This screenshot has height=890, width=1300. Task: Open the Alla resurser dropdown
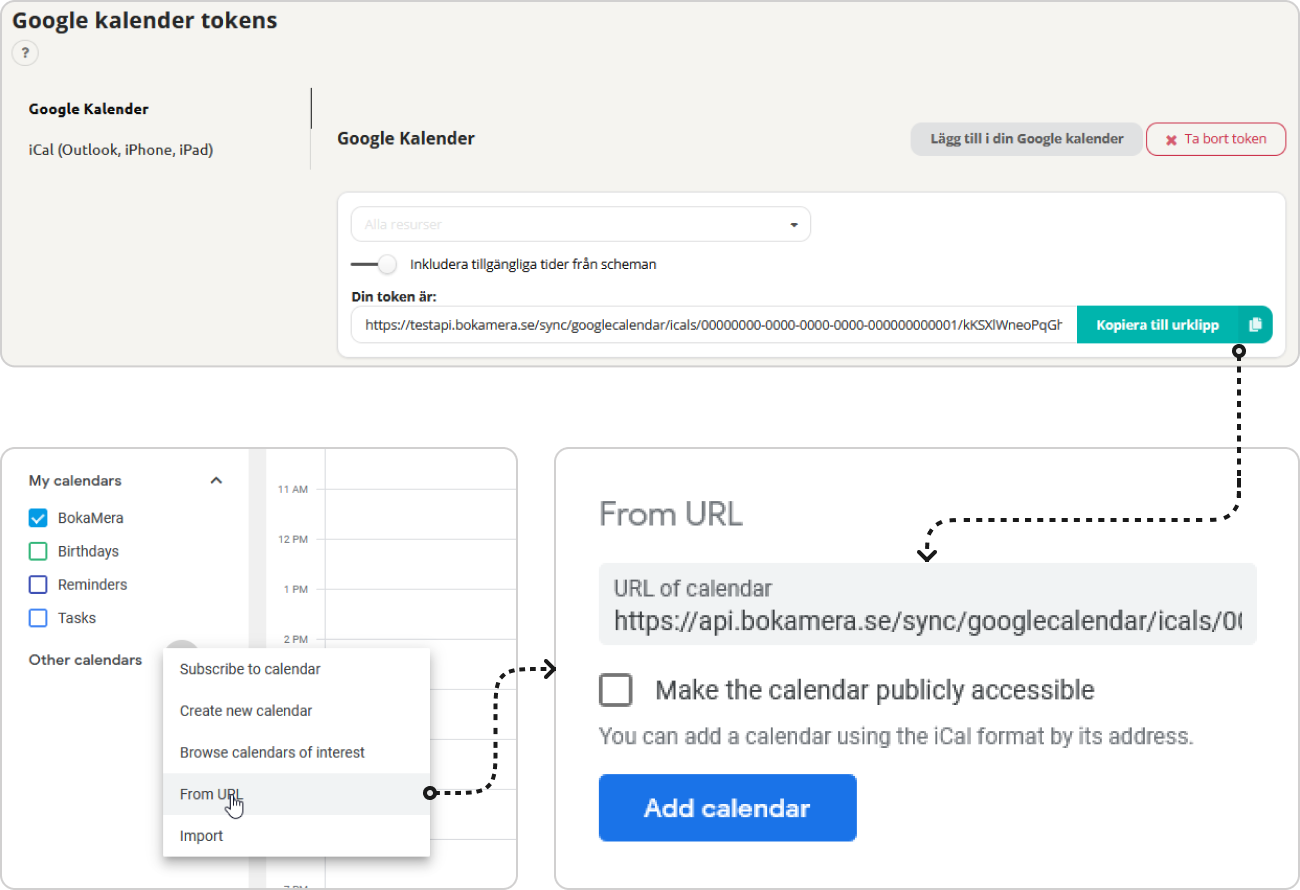pos(580,224)
